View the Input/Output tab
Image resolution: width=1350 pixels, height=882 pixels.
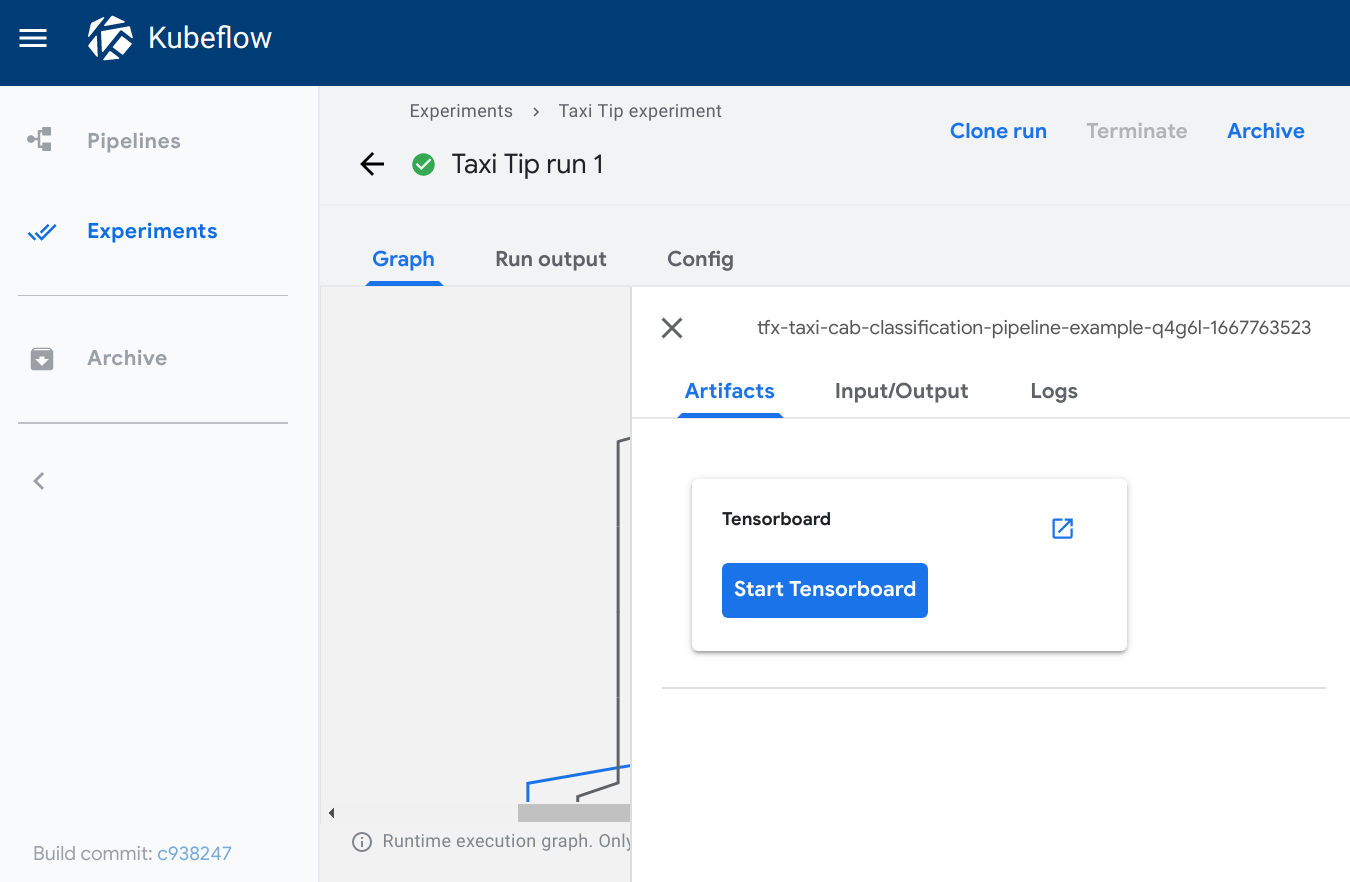(x=900, y=390)
